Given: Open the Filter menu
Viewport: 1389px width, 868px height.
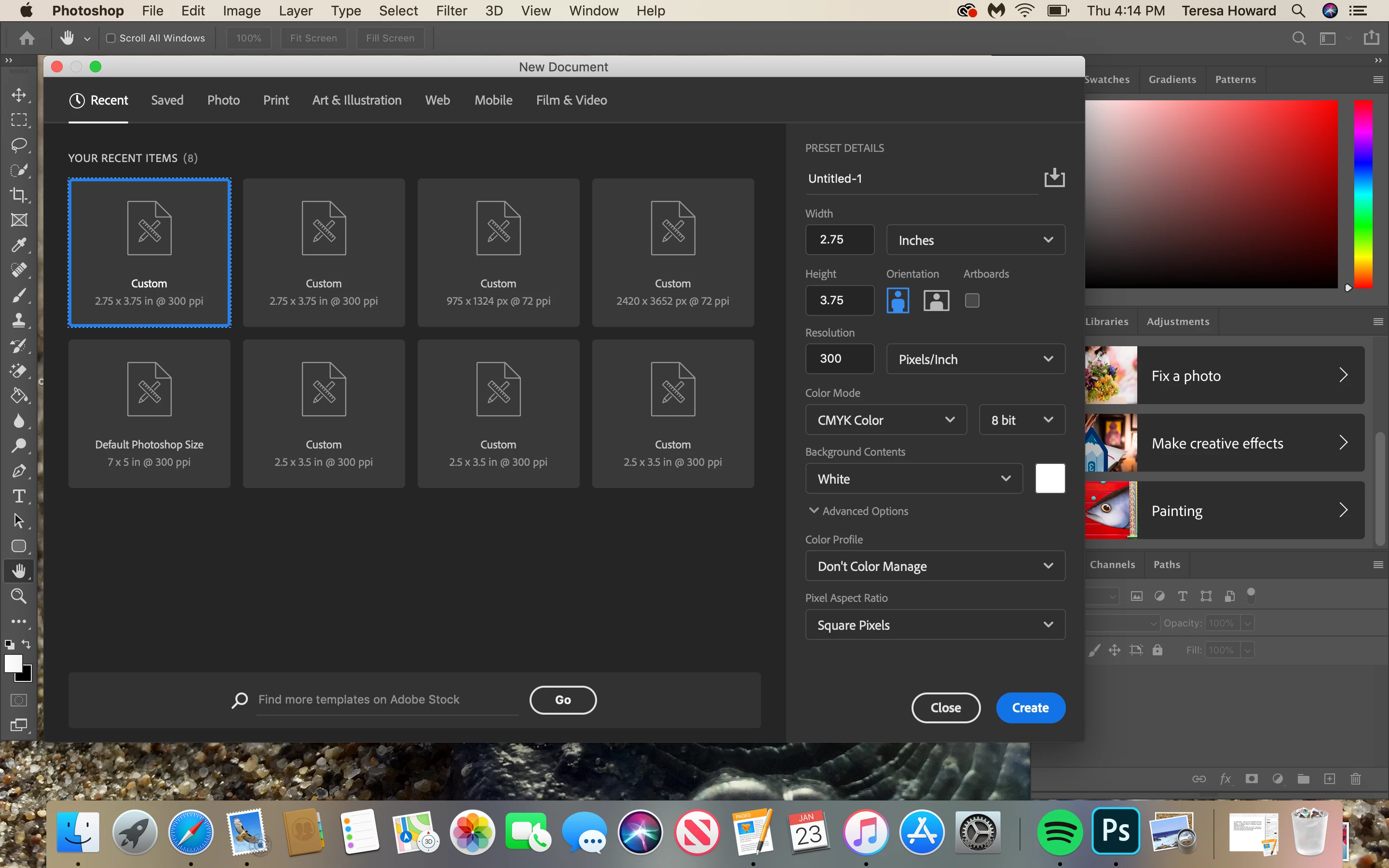Looking at the screenshot, I should point(451,11).
